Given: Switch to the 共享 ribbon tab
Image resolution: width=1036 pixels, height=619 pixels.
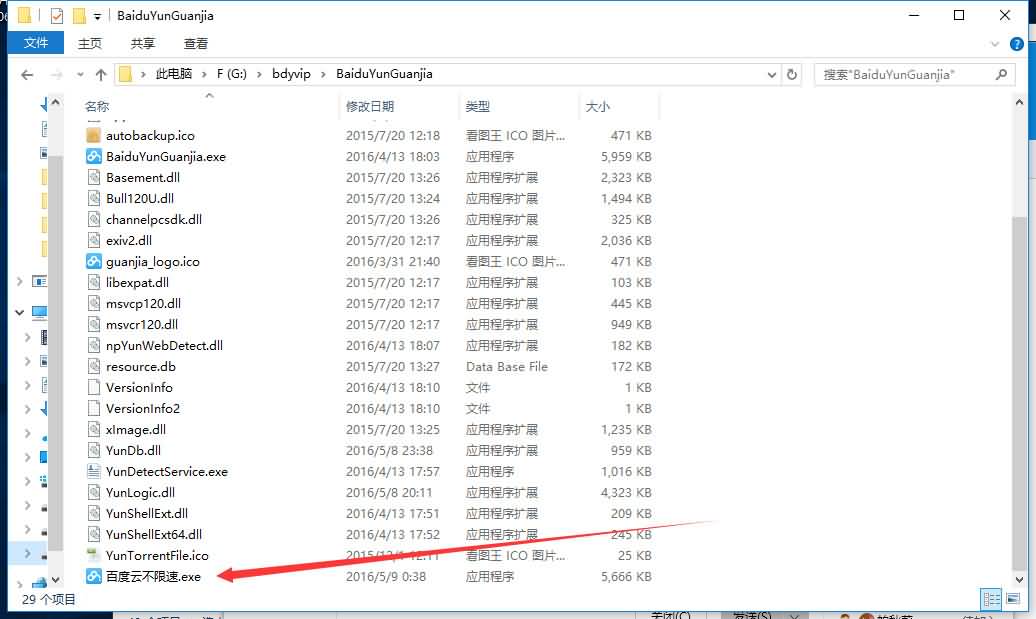Looking at the screenshot, I should 143,44.
